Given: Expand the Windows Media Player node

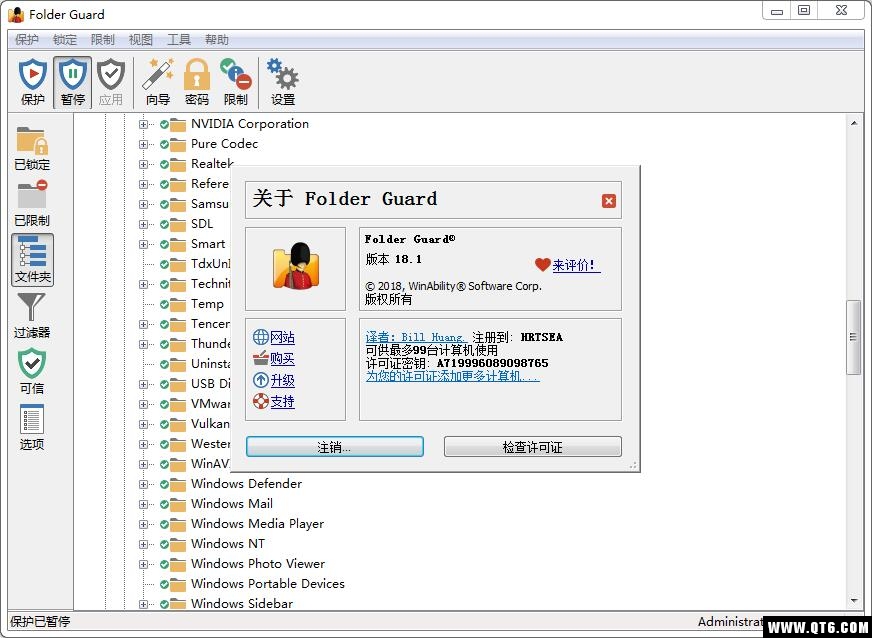Looking at the screenshot, I should coord(143,525).
